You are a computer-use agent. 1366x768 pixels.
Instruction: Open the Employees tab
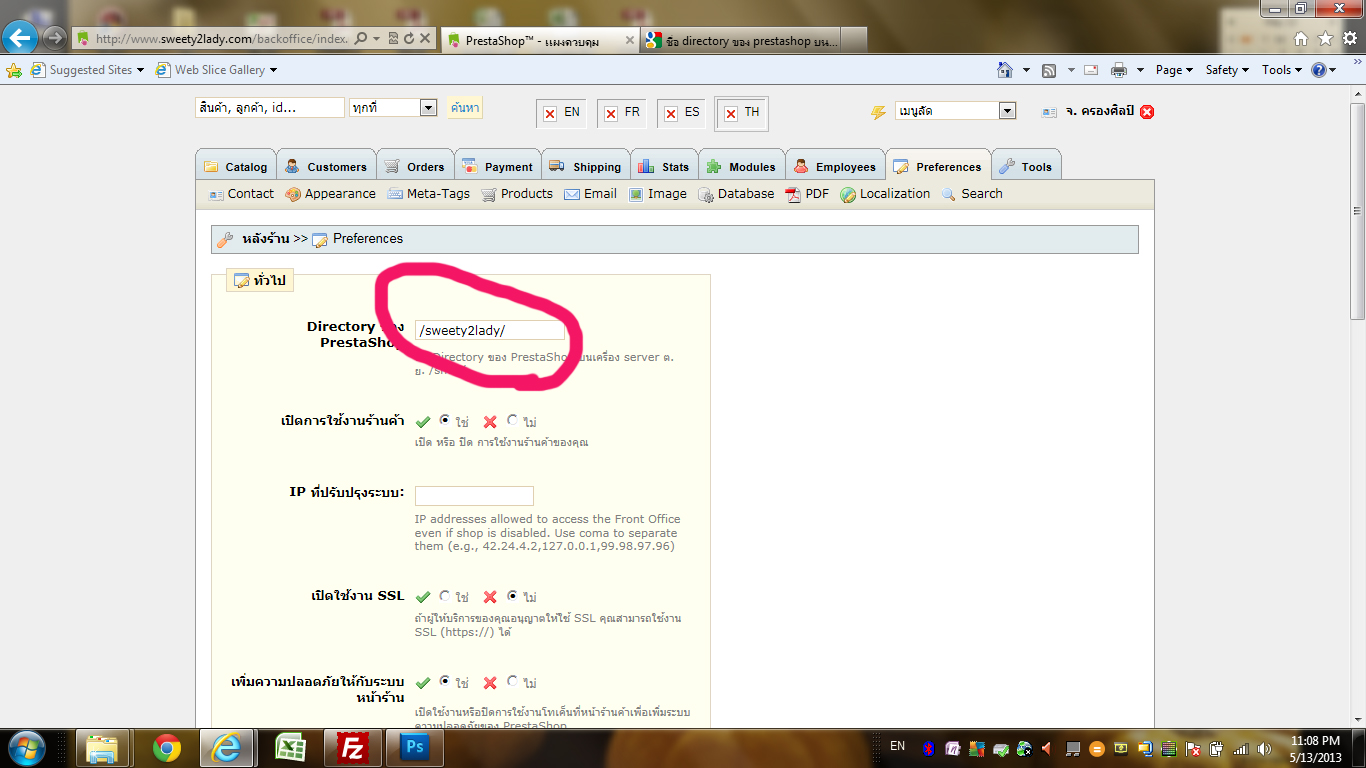tap(835, 166)
